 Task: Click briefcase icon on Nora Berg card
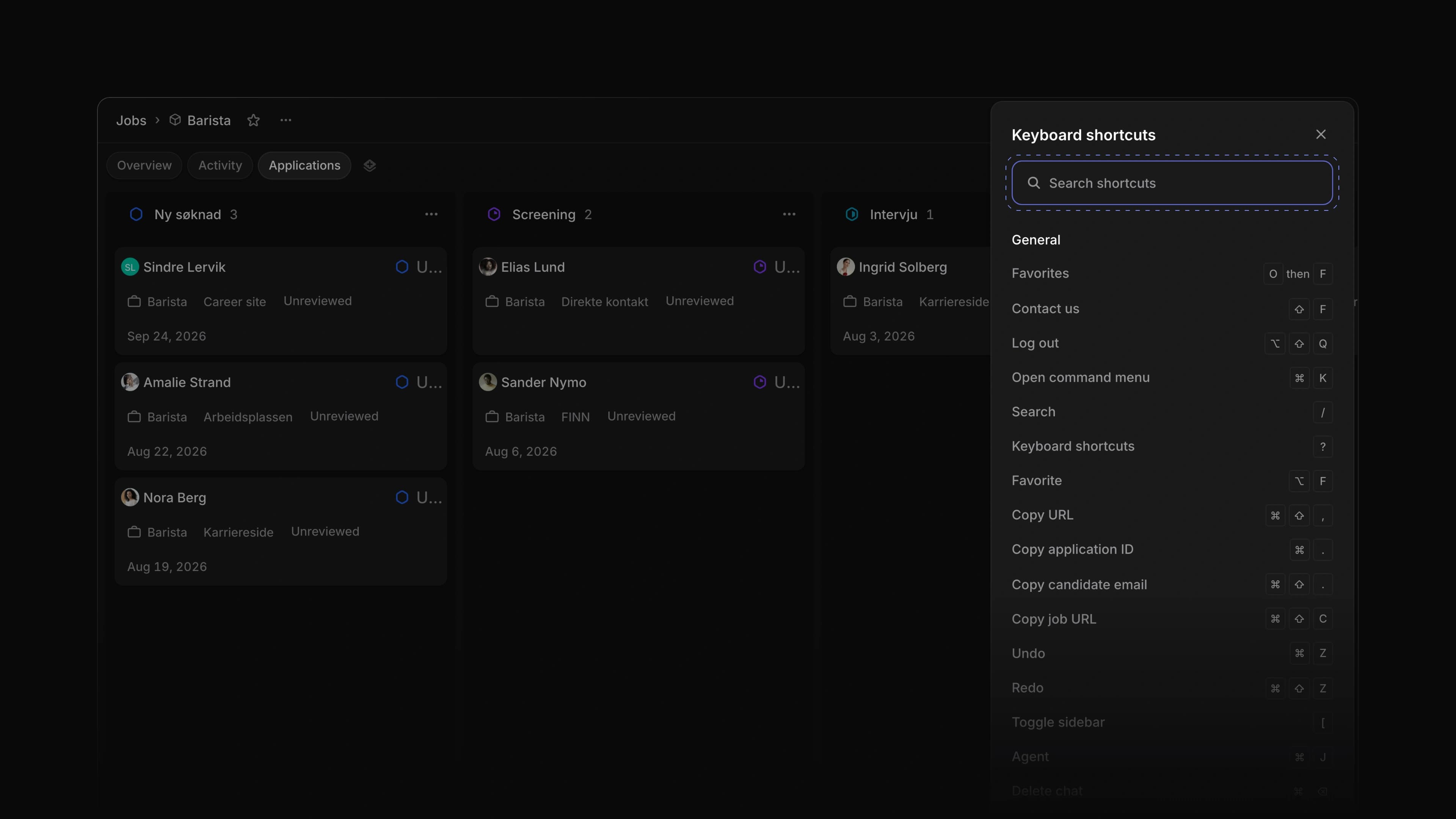coord(134,532)
